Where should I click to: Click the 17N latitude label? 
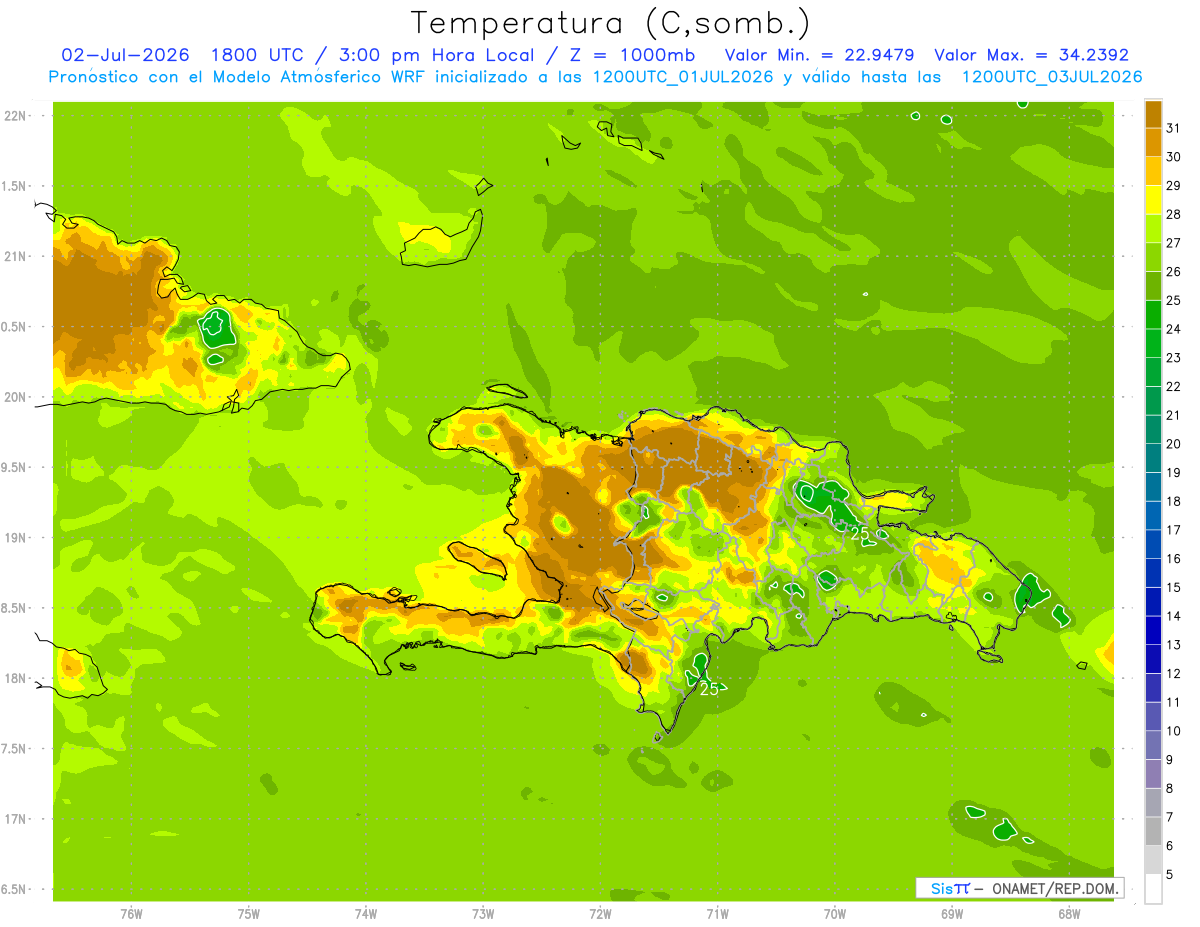15,819
